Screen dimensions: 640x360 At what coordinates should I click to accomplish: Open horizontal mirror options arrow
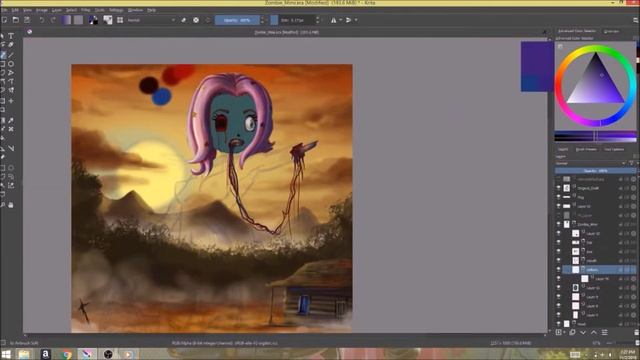(340, 20)
